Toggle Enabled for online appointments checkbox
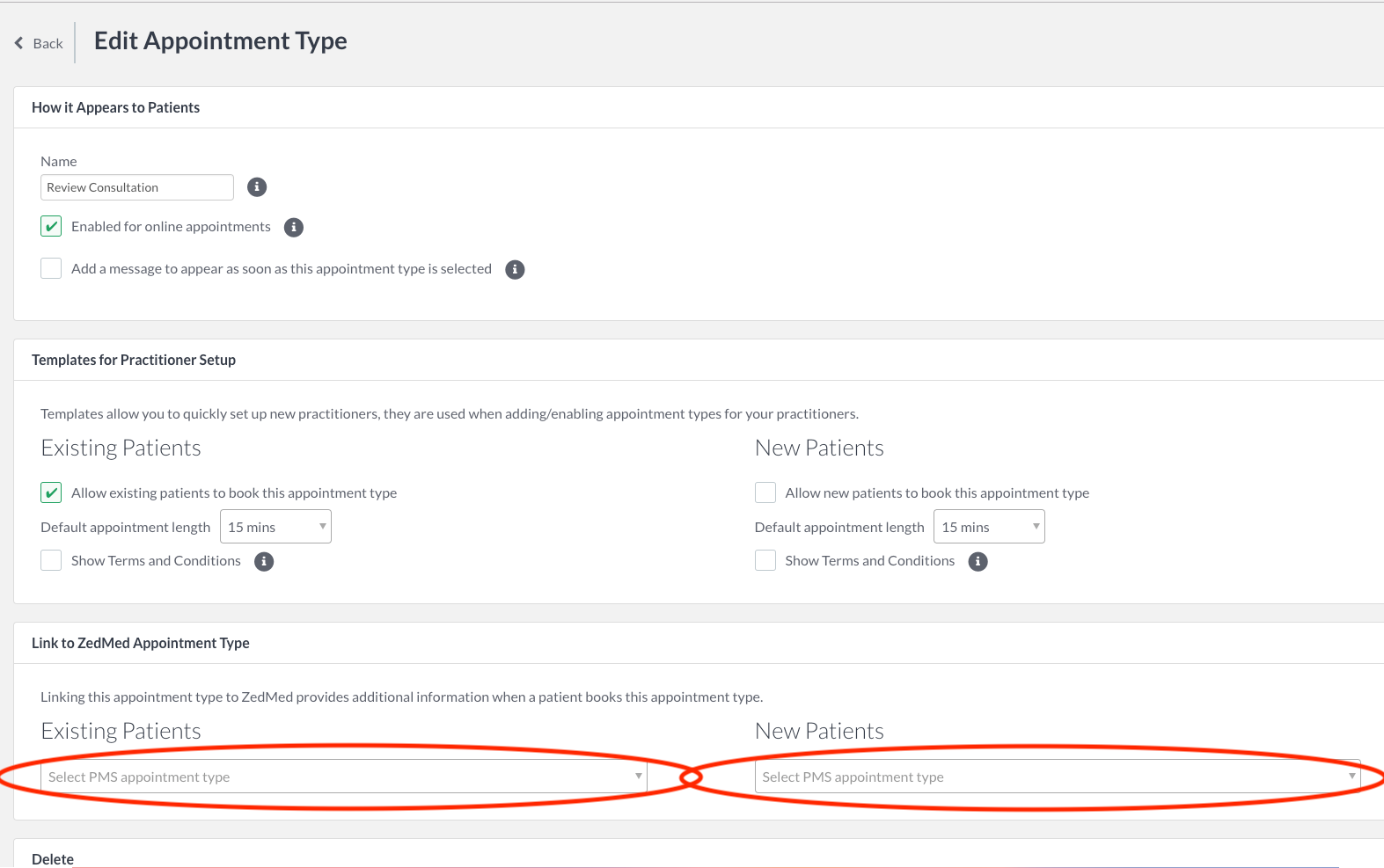 [x=51, y=227]
